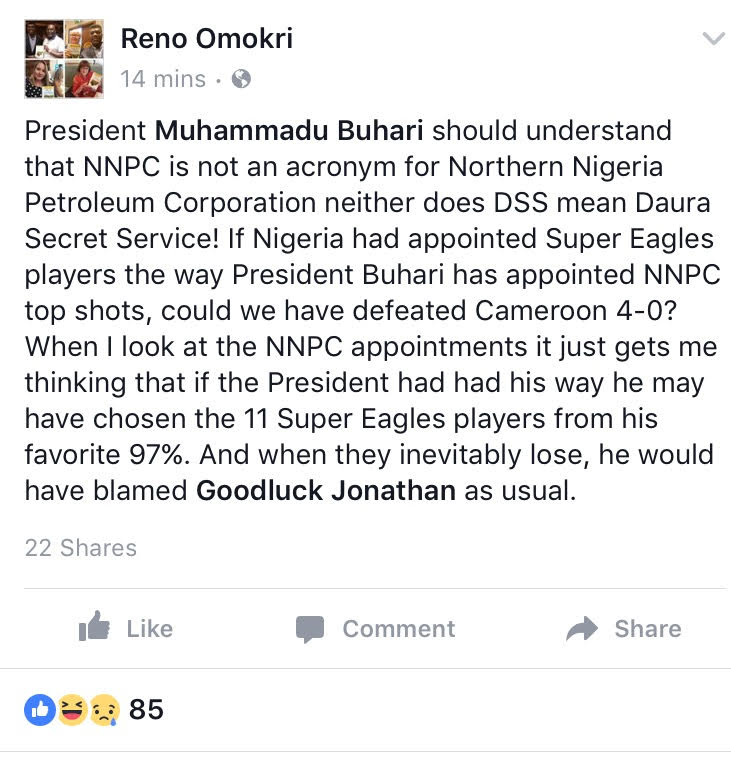Click the public globe privacy icon

241,79
